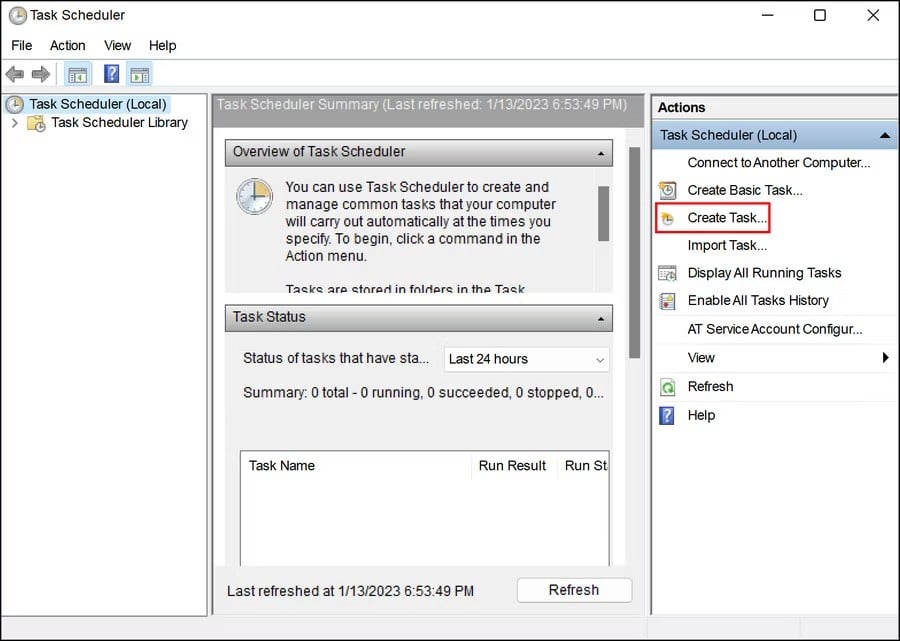
Task: Click the Enable All Tasks History icon
Action: tap(668, 300)
